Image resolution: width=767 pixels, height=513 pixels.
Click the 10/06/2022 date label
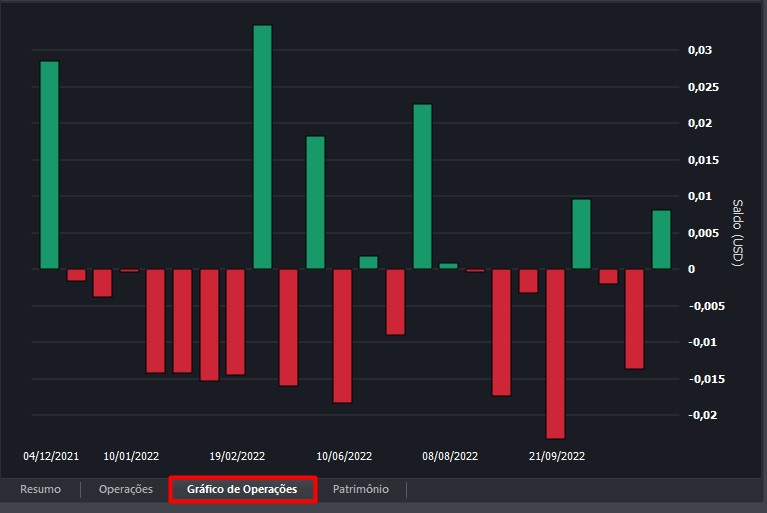click(x=344, y=456)
